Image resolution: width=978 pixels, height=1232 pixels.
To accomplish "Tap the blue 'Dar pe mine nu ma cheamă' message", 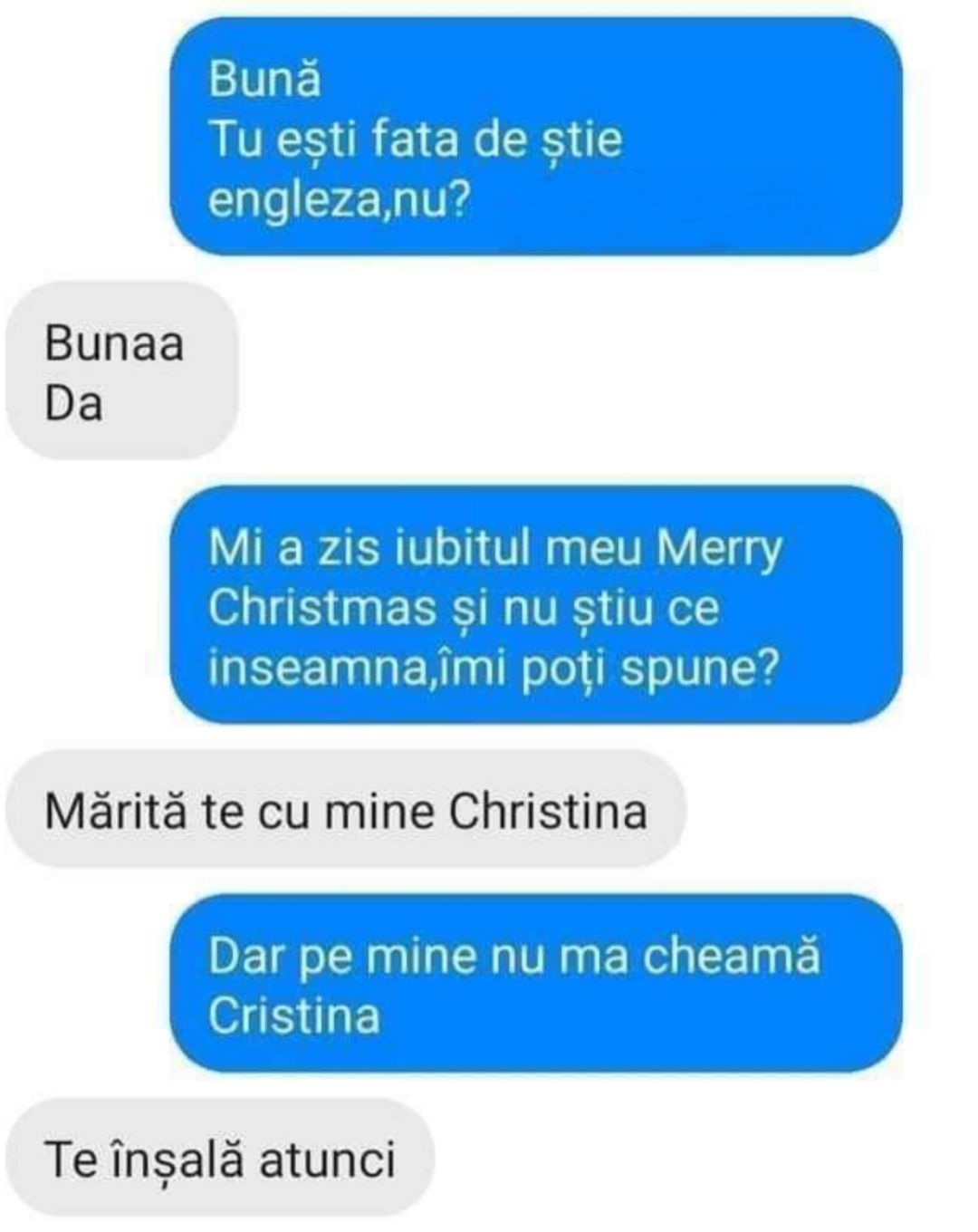I will click(536, 984).
